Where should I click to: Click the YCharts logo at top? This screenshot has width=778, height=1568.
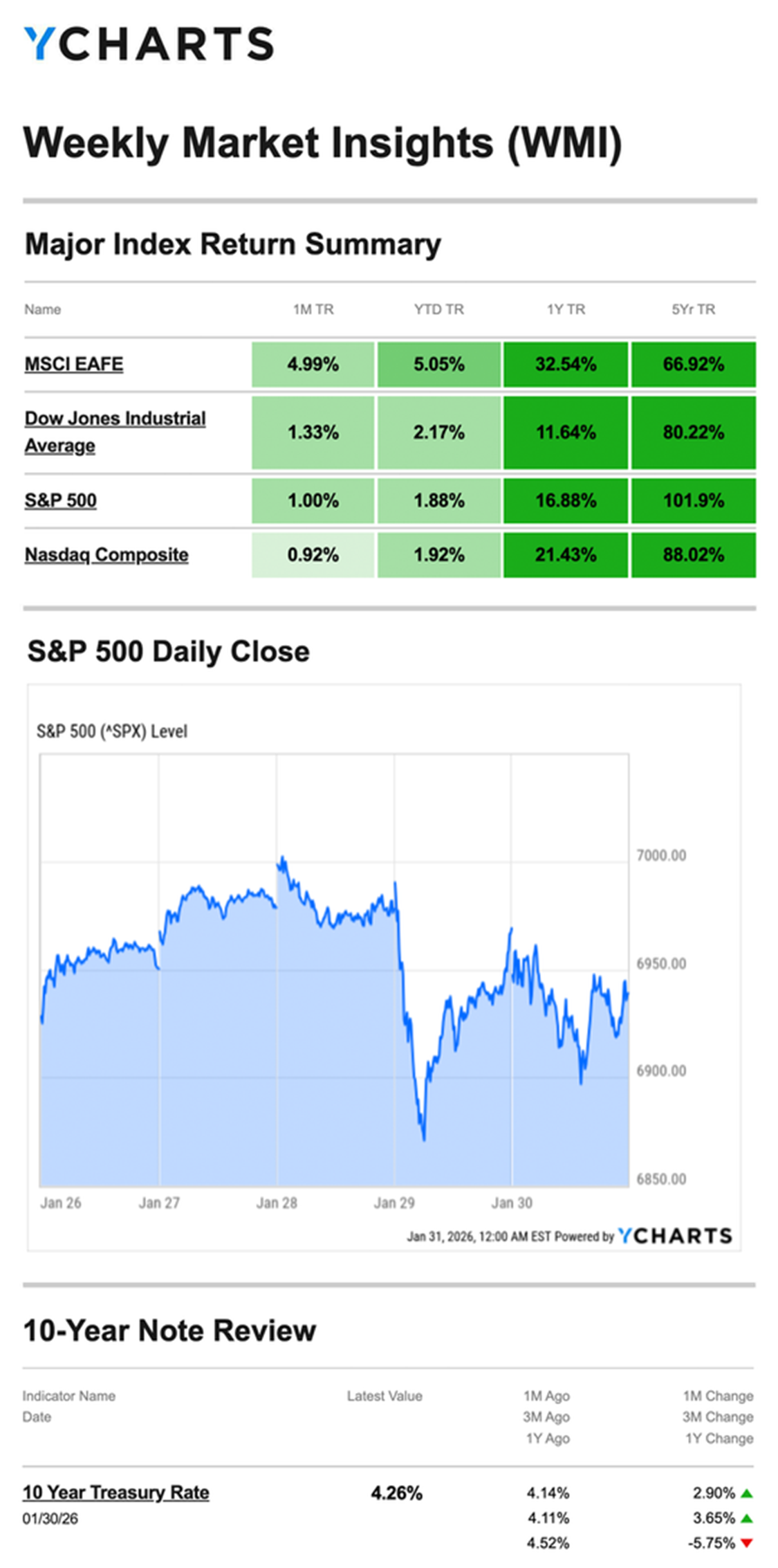pos(149,44)
